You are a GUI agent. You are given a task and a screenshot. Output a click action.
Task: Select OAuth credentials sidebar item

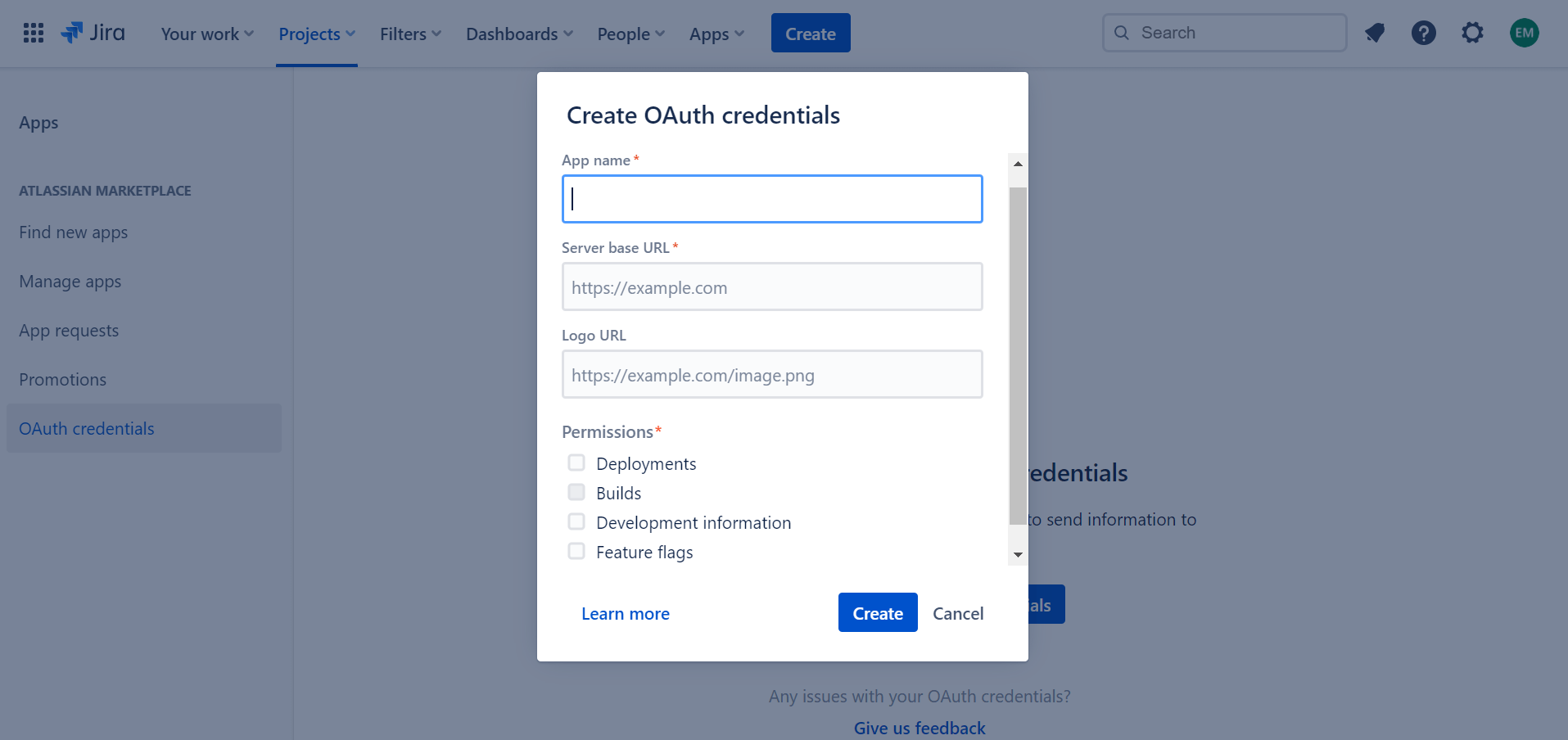[144, 428]
